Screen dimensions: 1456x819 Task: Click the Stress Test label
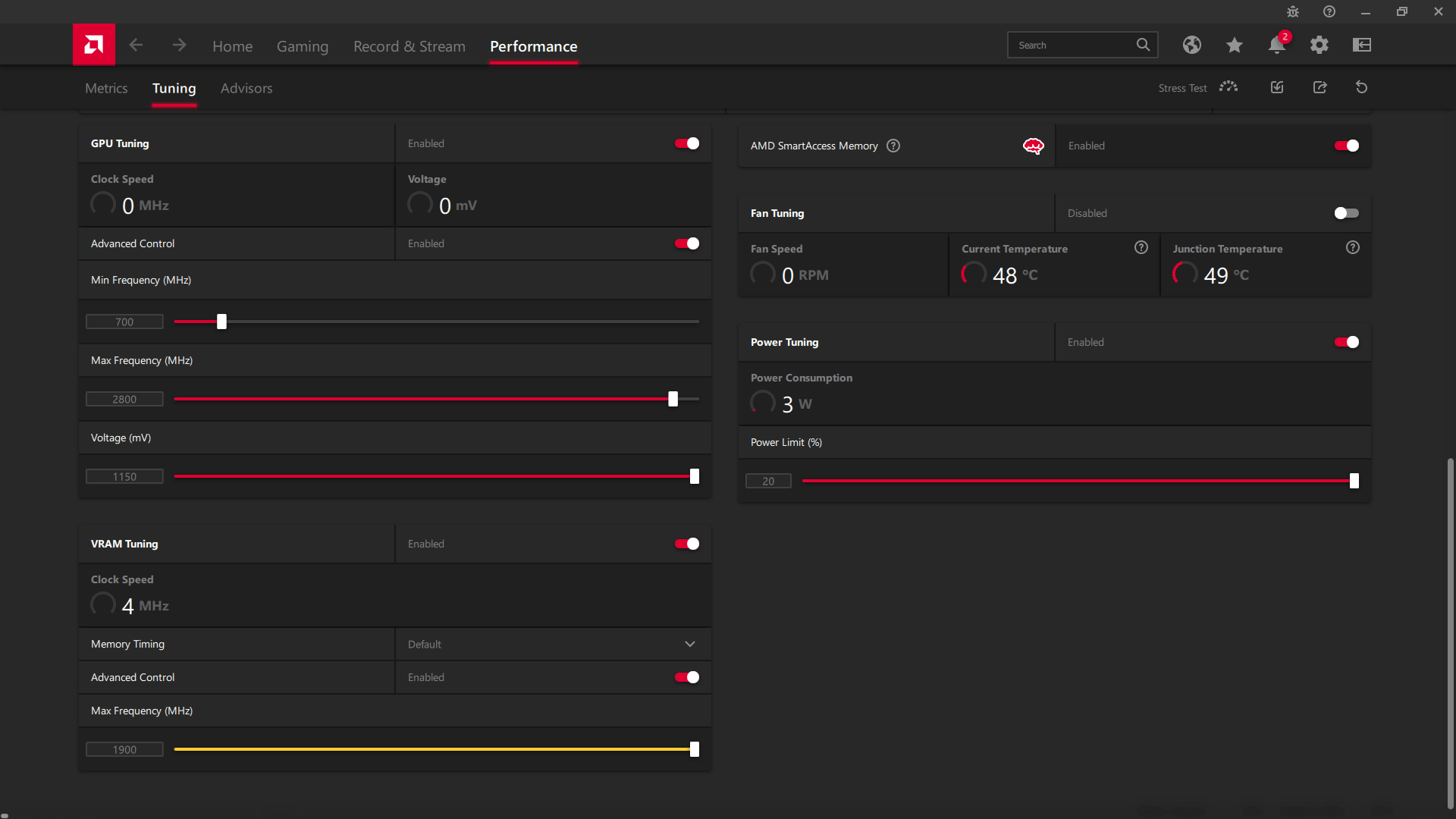(1182, 88)
